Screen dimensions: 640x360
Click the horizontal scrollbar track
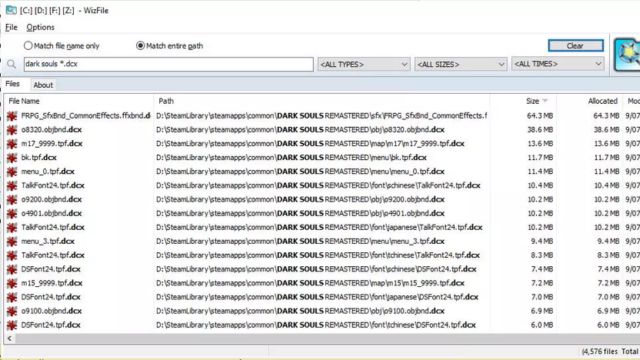pos(327,338)
